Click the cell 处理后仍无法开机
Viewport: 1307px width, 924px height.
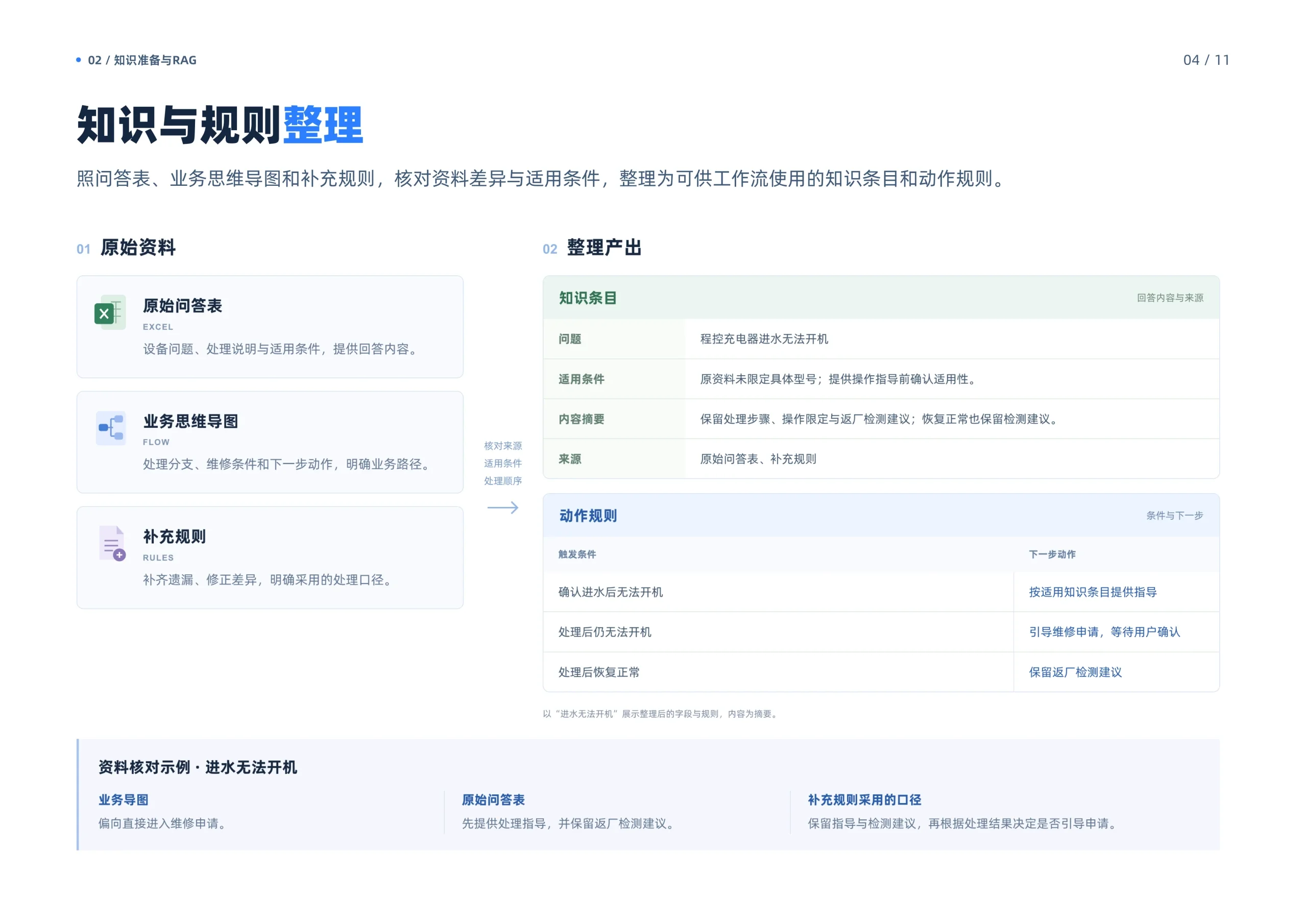(x=604, y=632)
